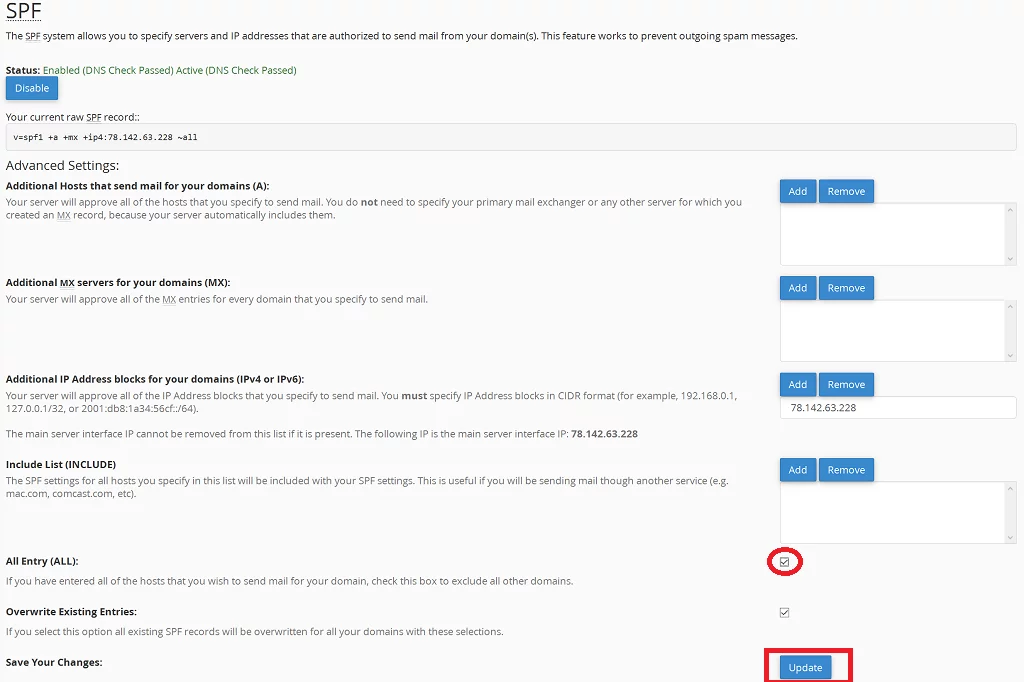The height and width of the screenshot is (682, 1024).
Task: Click the scrollbar of the Include List box
Action: click(1010, 512)
